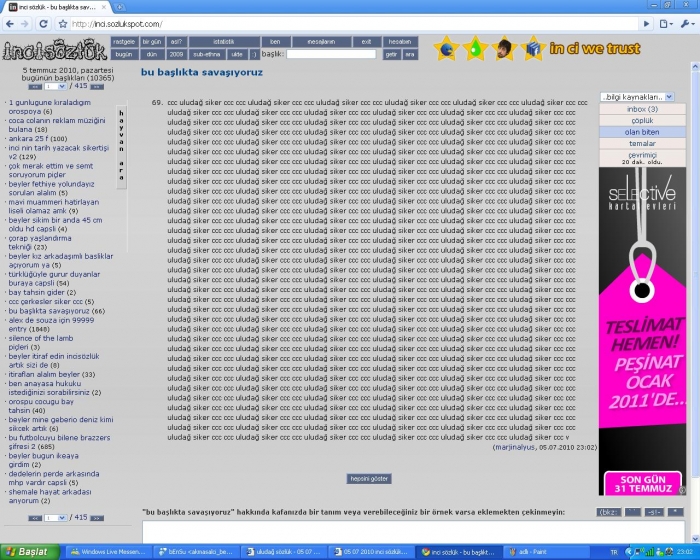
Task: Go to previous page of today's list, top
Action: click(35, 87)
